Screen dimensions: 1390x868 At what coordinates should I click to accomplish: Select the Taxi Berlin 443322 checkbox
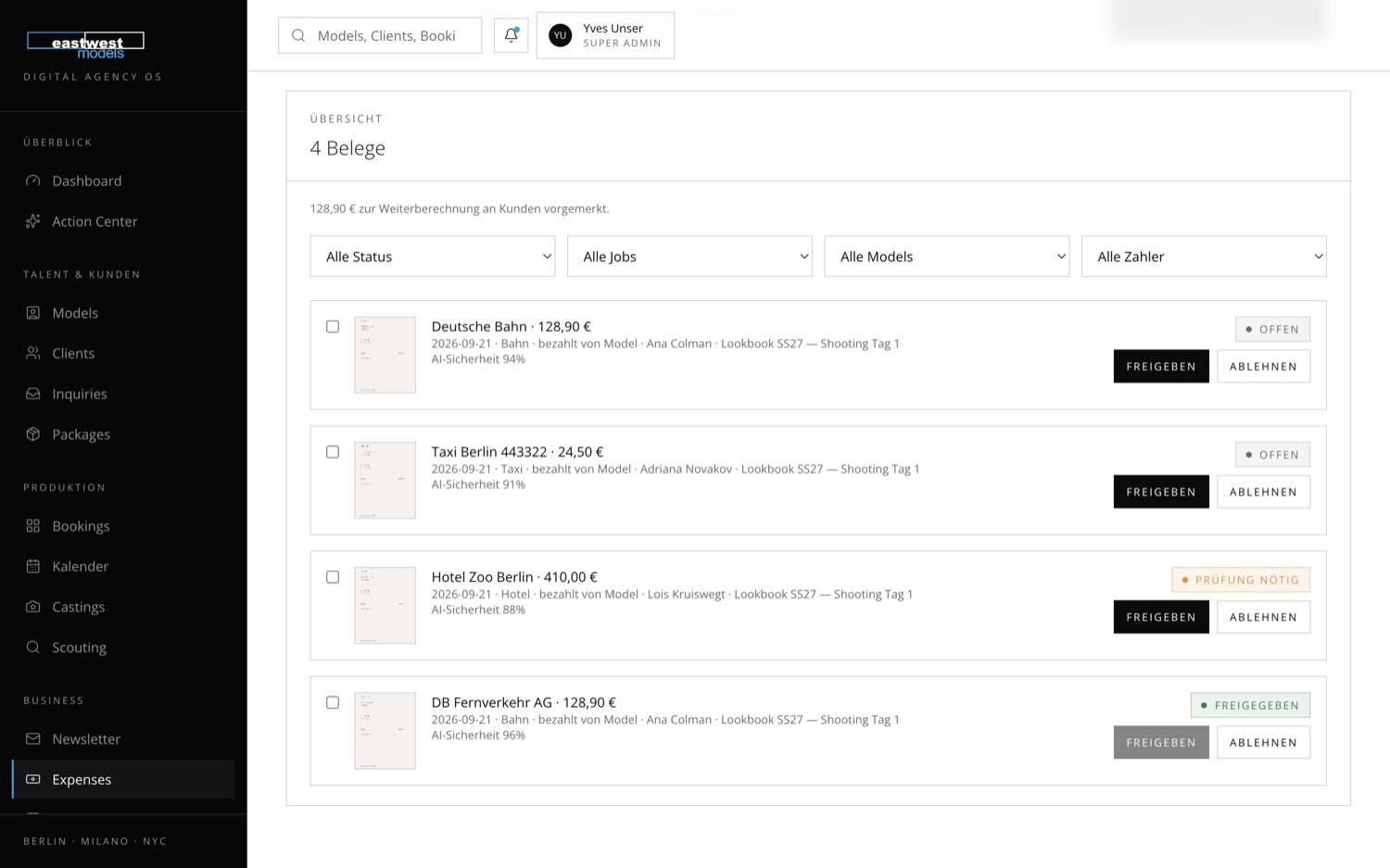click(333, 452)
